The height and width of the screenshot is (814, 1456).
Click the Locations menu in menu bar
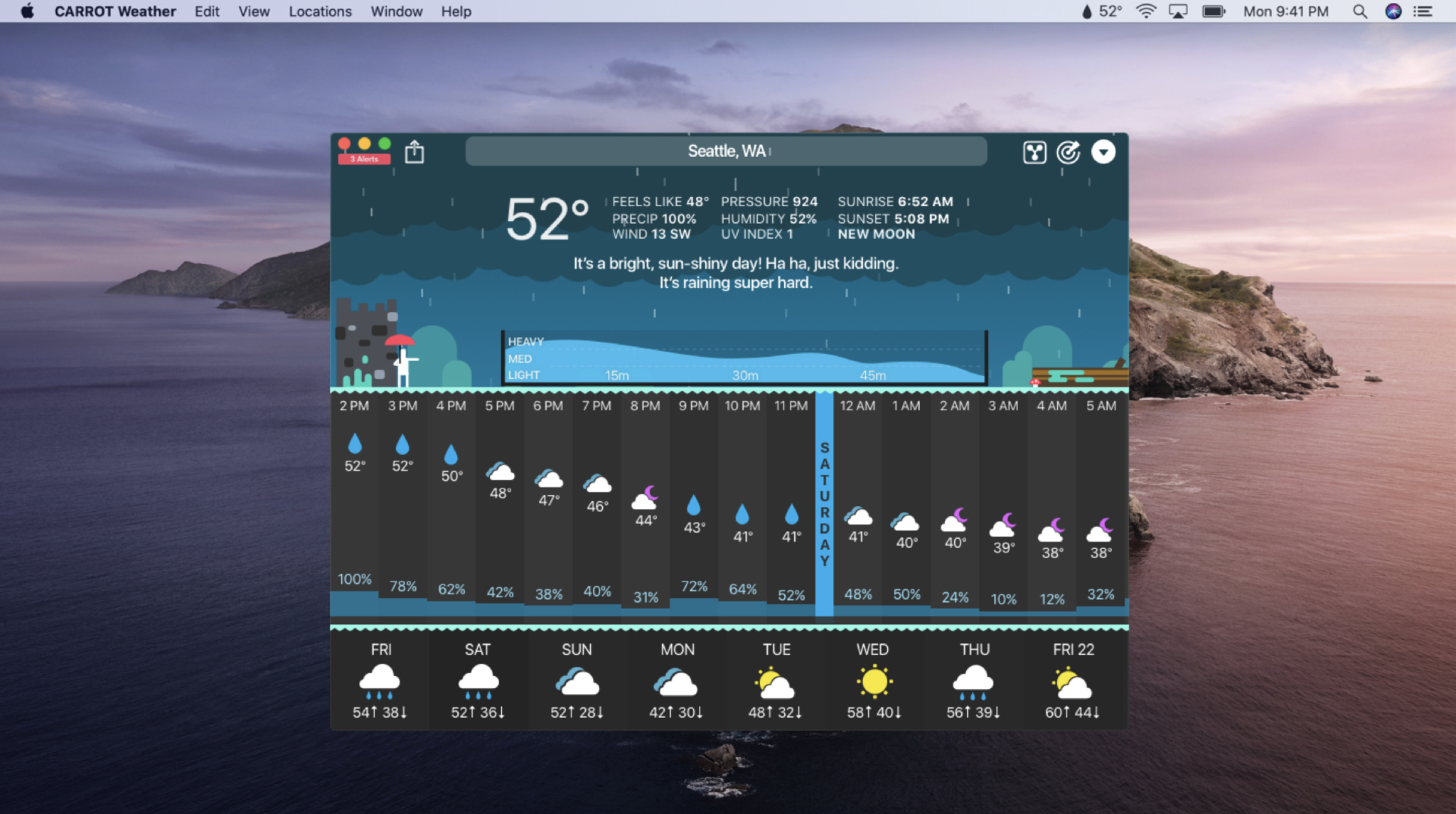(x=320, y=11)
